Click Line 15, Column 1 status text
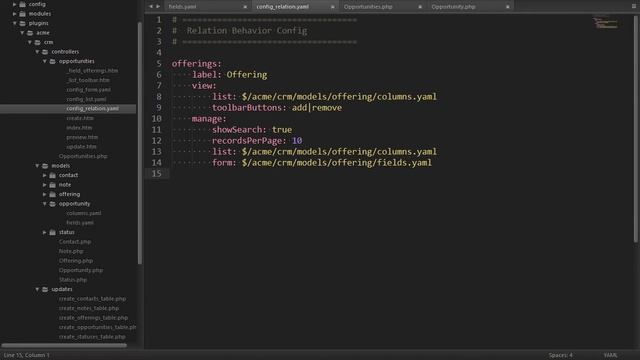 (27, 355)
